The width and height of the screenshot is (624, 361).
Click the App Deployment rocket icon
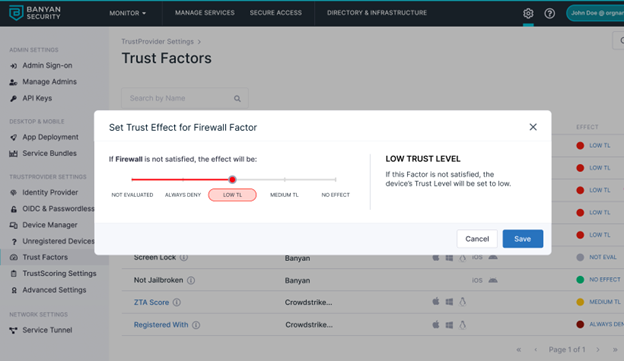point(14,137)
